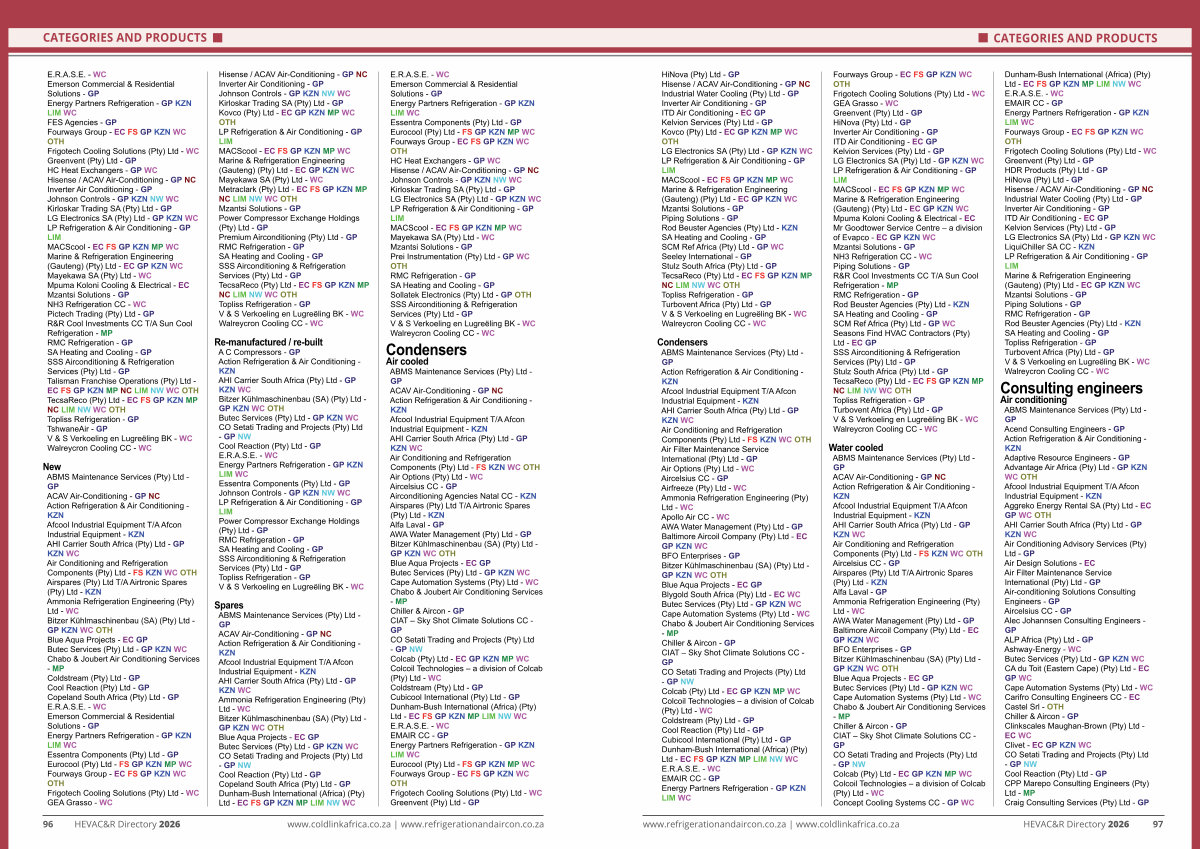
Task: Click the red square before right page header
Action: tap(982, 39)
